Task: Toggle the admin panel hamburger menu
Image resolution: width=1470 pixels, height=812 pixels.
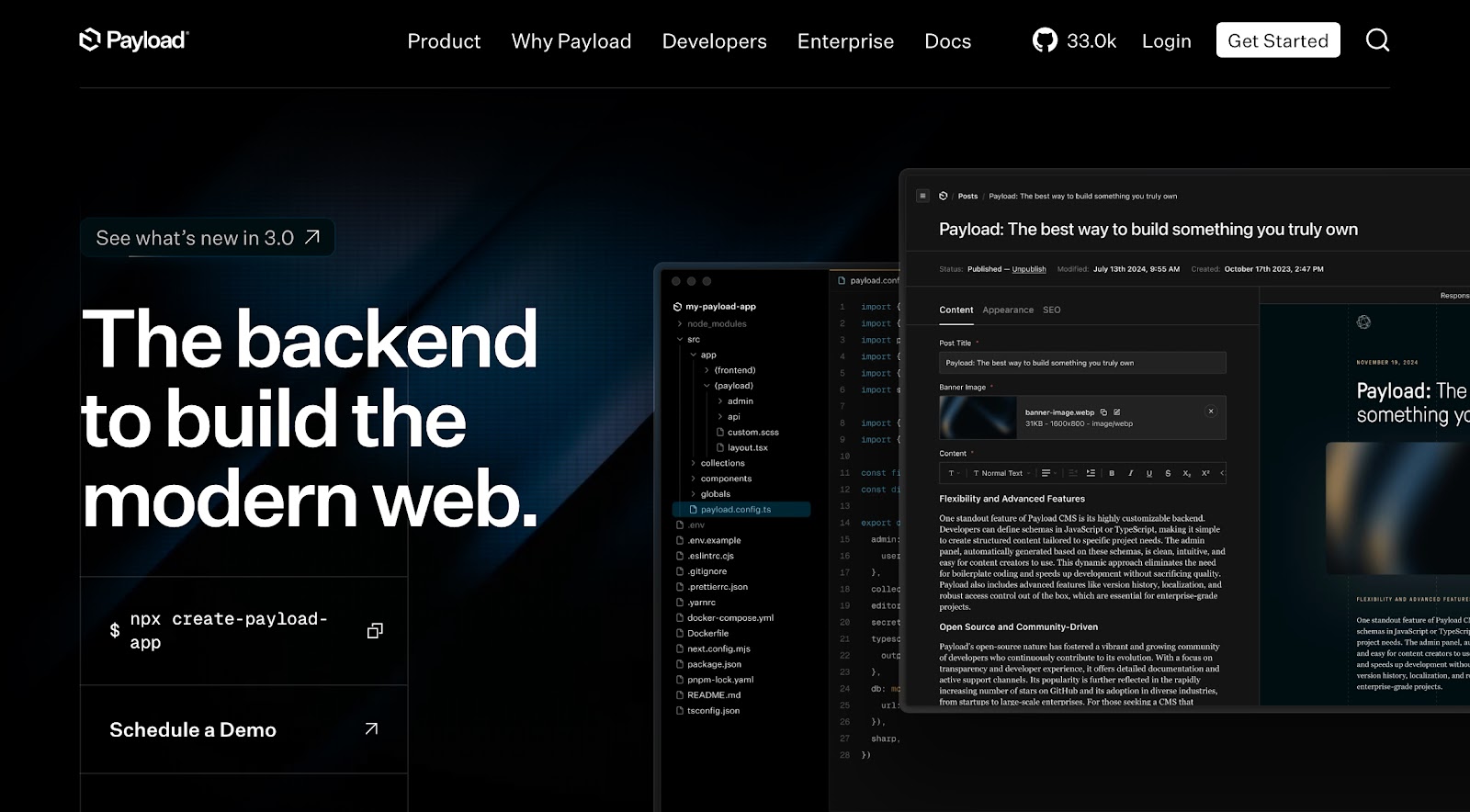Action: (x=923, y=196)
